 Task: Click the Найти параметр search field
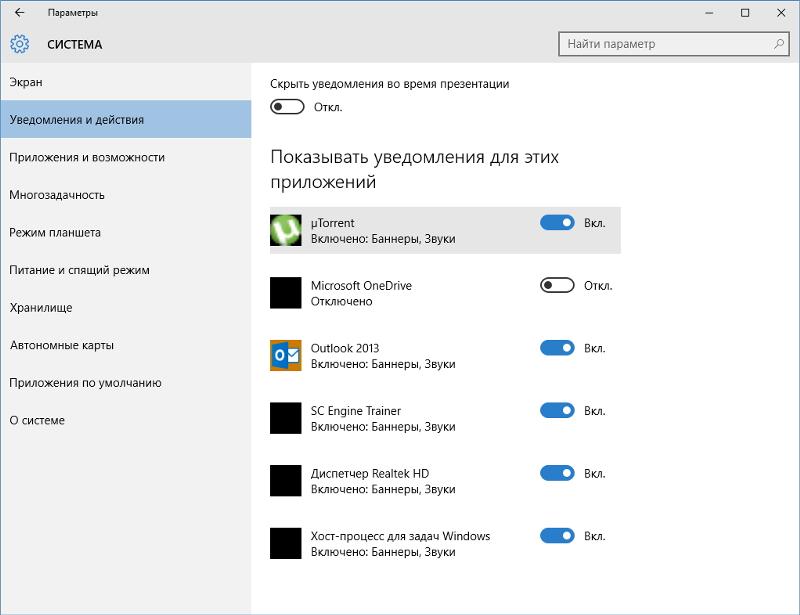point(665,44)
